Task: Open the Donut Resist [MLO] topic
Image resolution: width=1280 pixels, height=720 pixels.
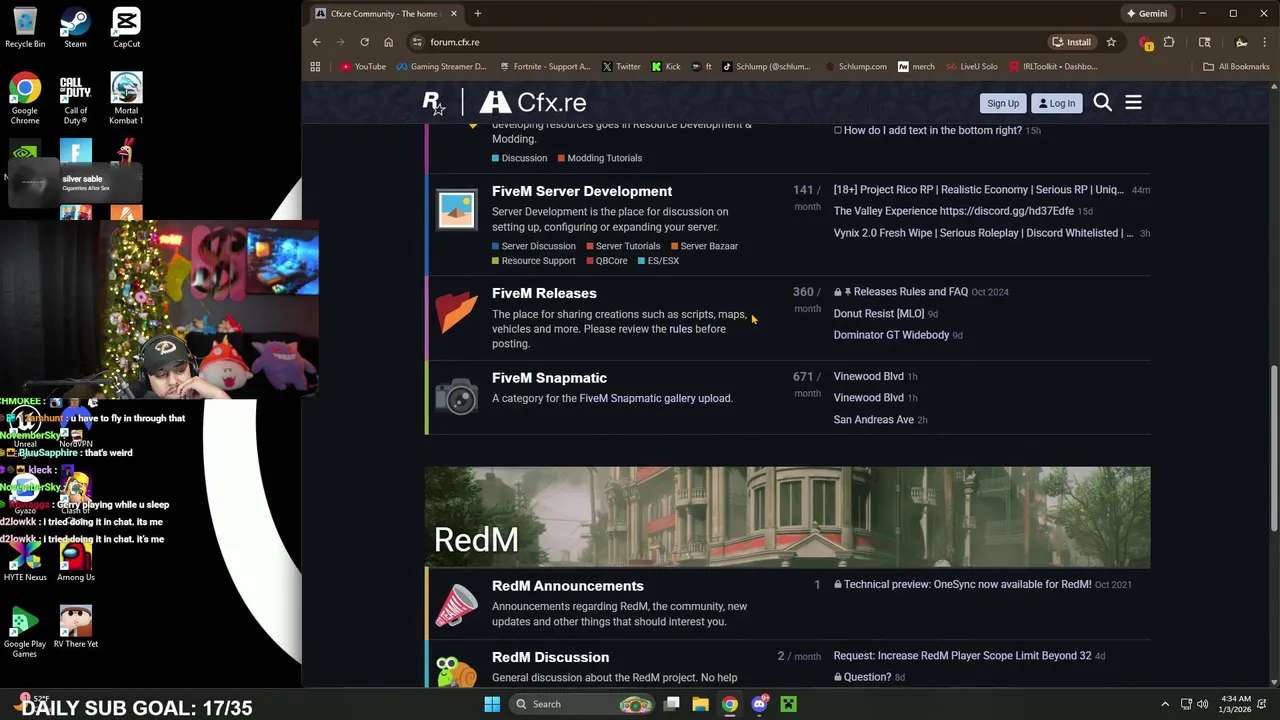Action: click(879, 314)
